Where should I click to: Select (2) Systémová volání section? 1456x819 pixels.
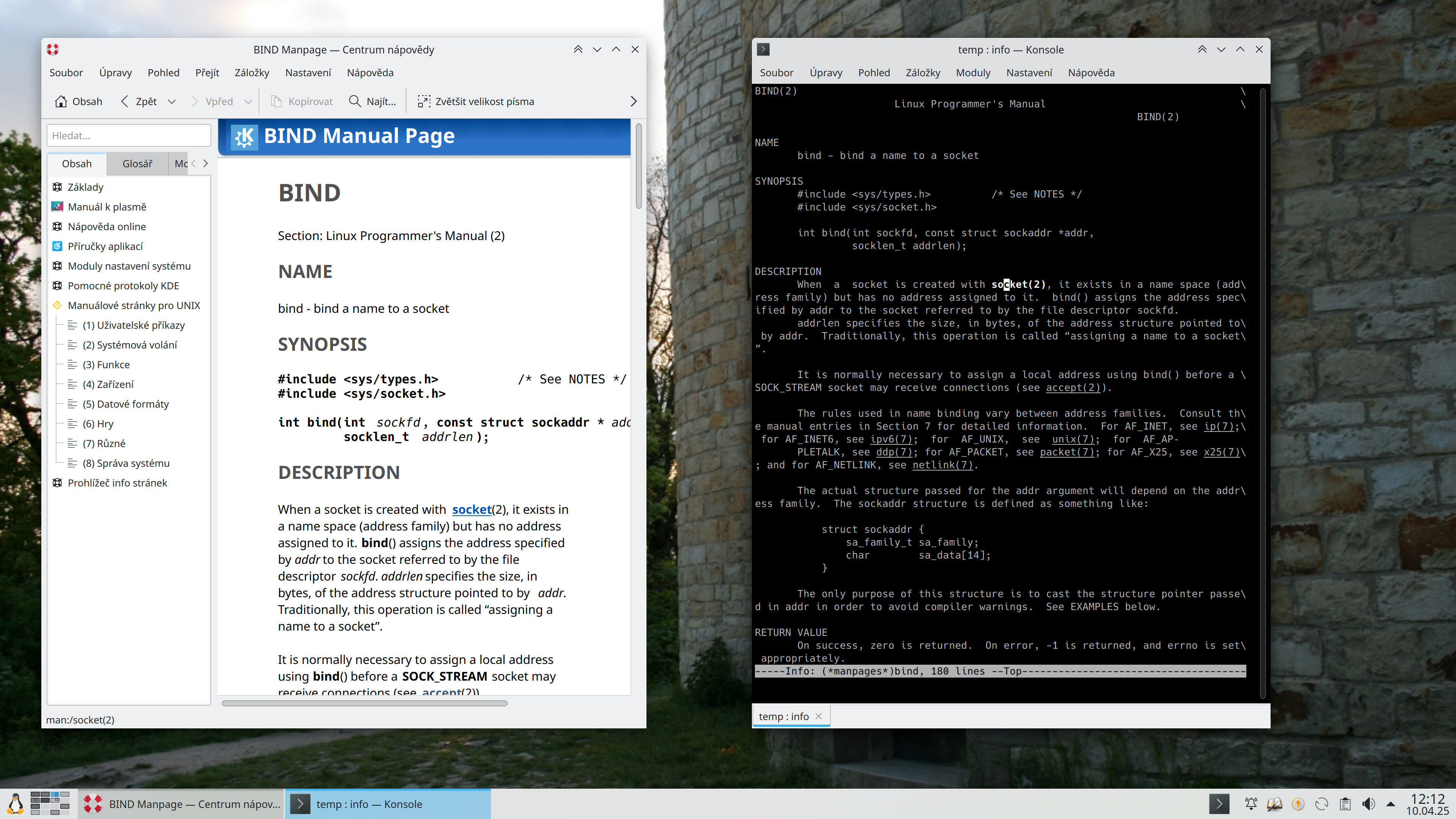pyautogui.click(x=129, y=345)
